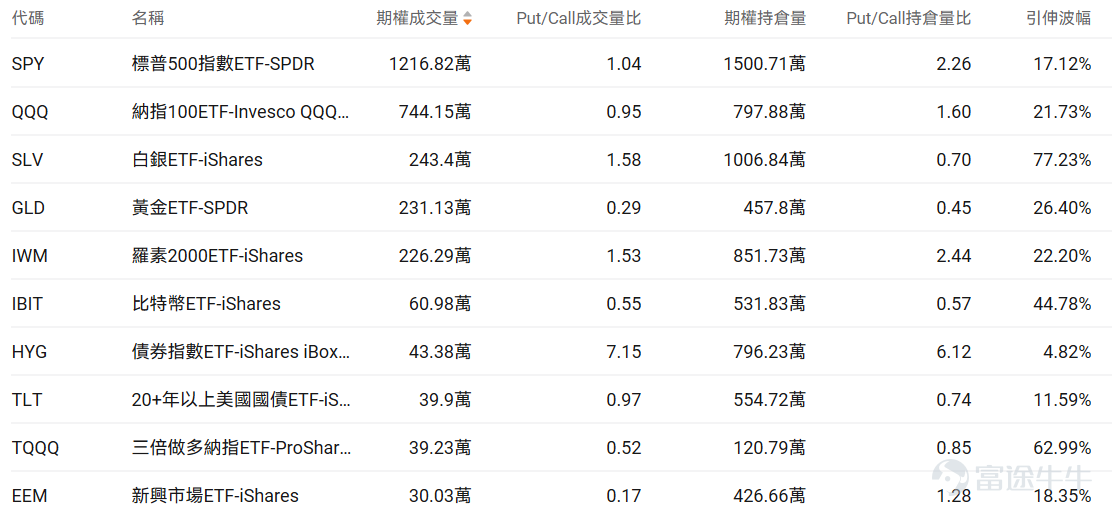
Task: Open the EEM ticker code
Action: tap(30, 495)
